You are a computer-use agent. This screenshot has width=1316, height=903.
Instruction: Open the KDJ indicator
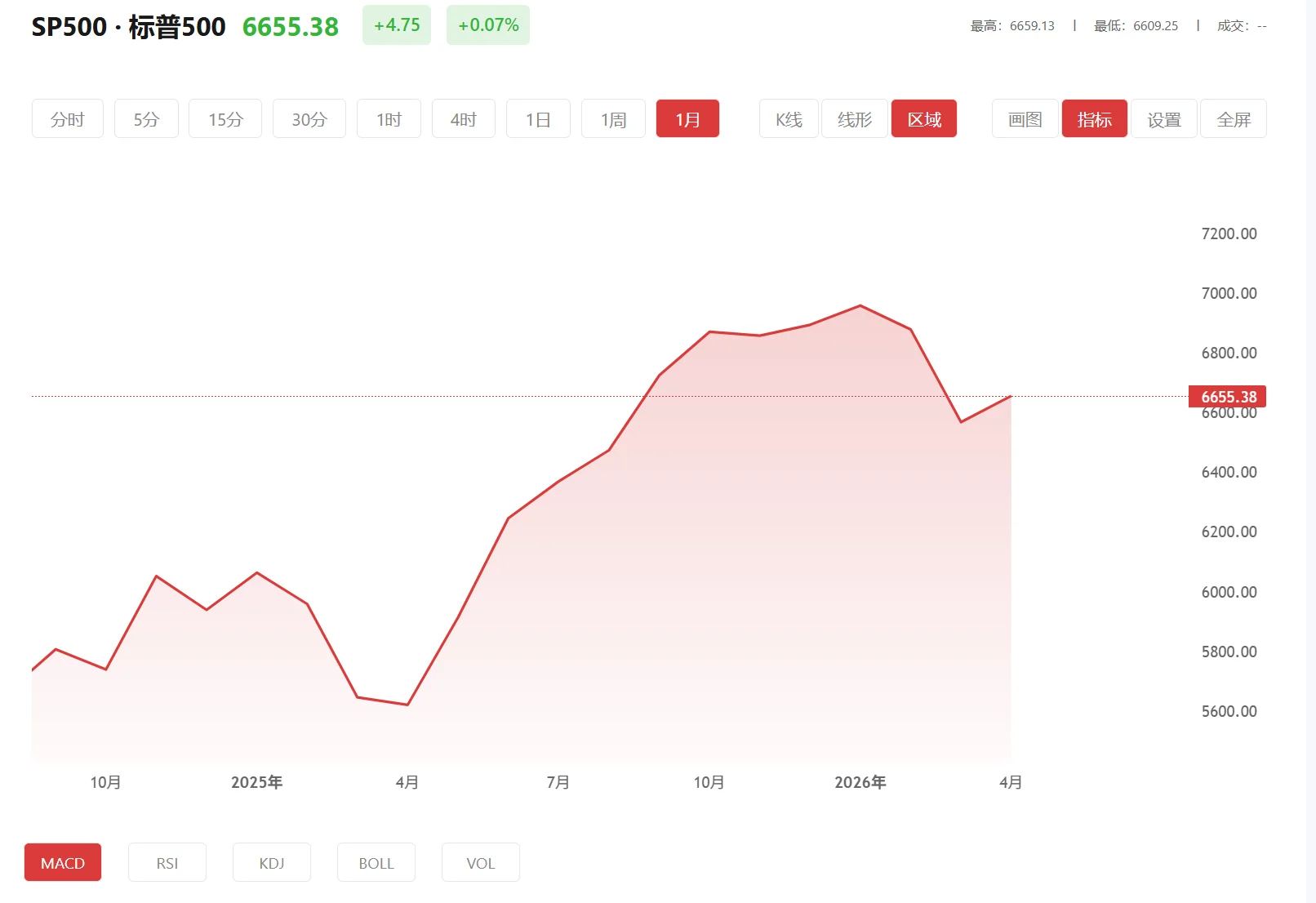[272, 862]
